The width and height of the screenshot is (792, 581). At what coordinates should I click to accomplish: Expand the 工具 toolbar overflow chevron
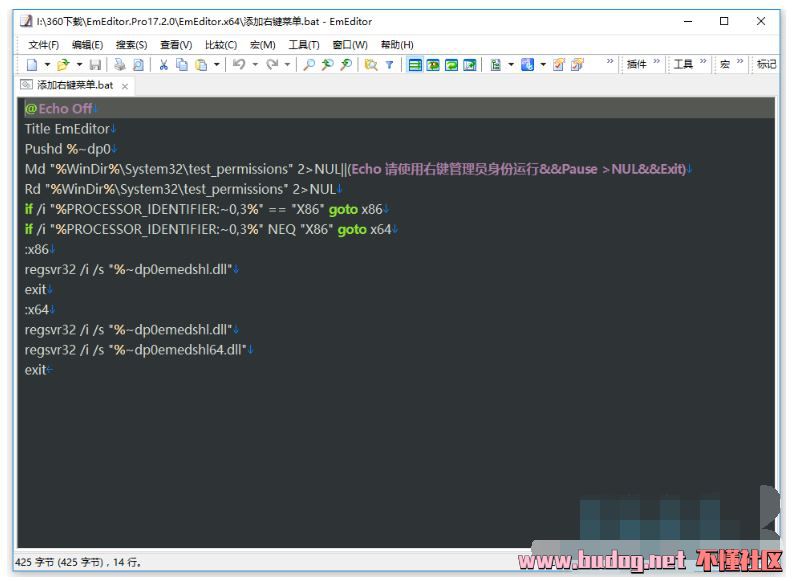coord(703,61)
